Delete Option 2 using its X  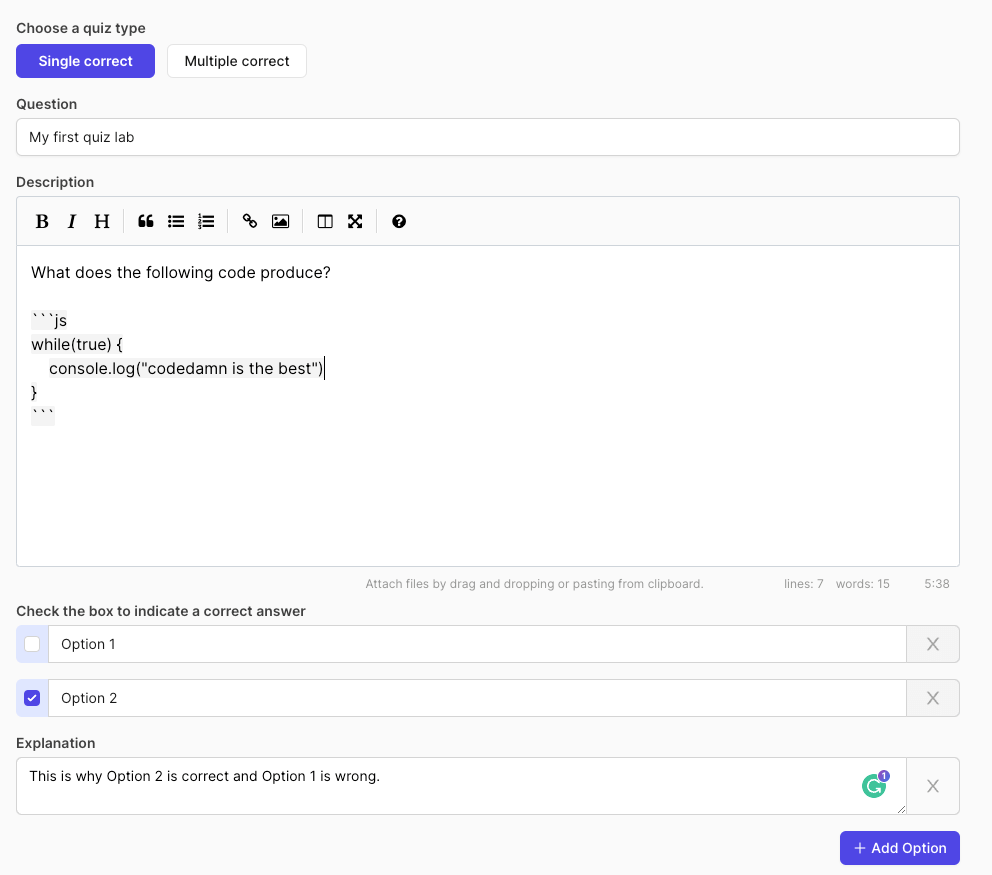point(933,698)
